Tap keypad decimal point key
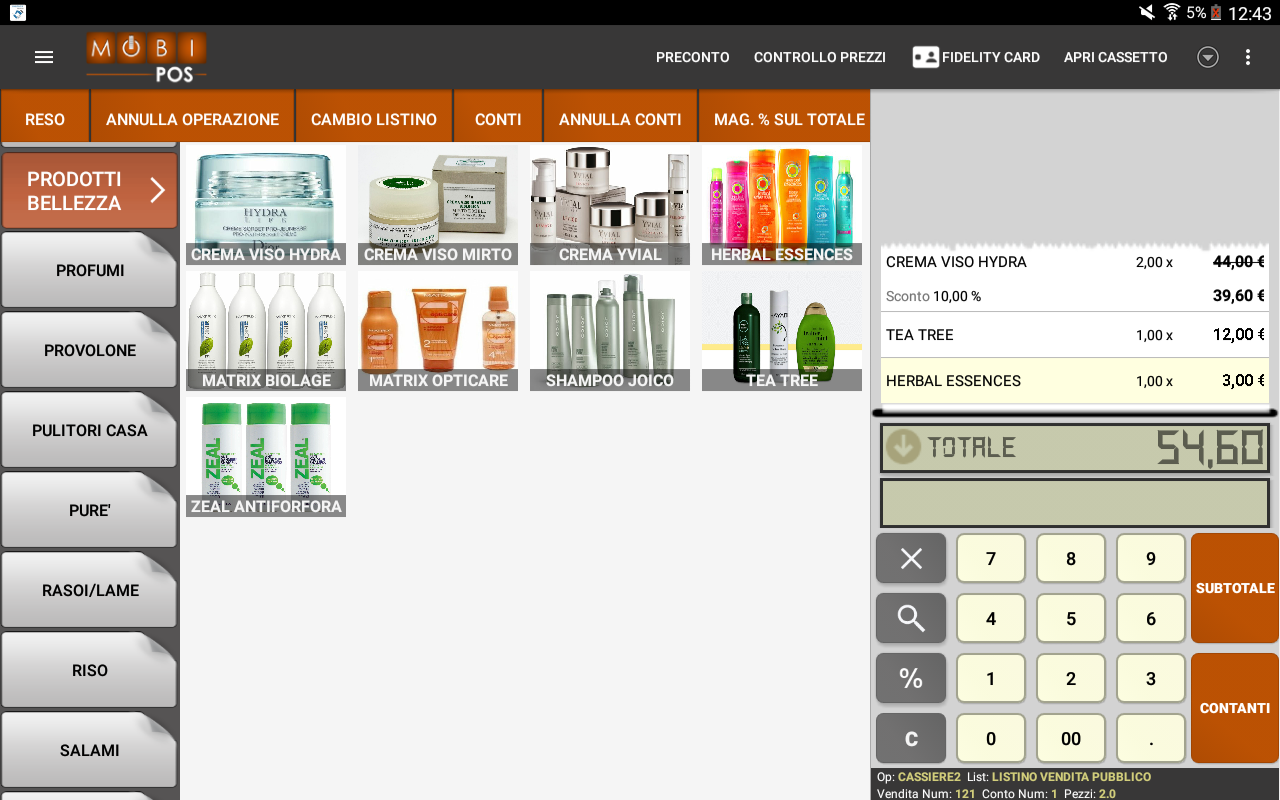This screenshot has height=800, width=1280. point(1151,738)
